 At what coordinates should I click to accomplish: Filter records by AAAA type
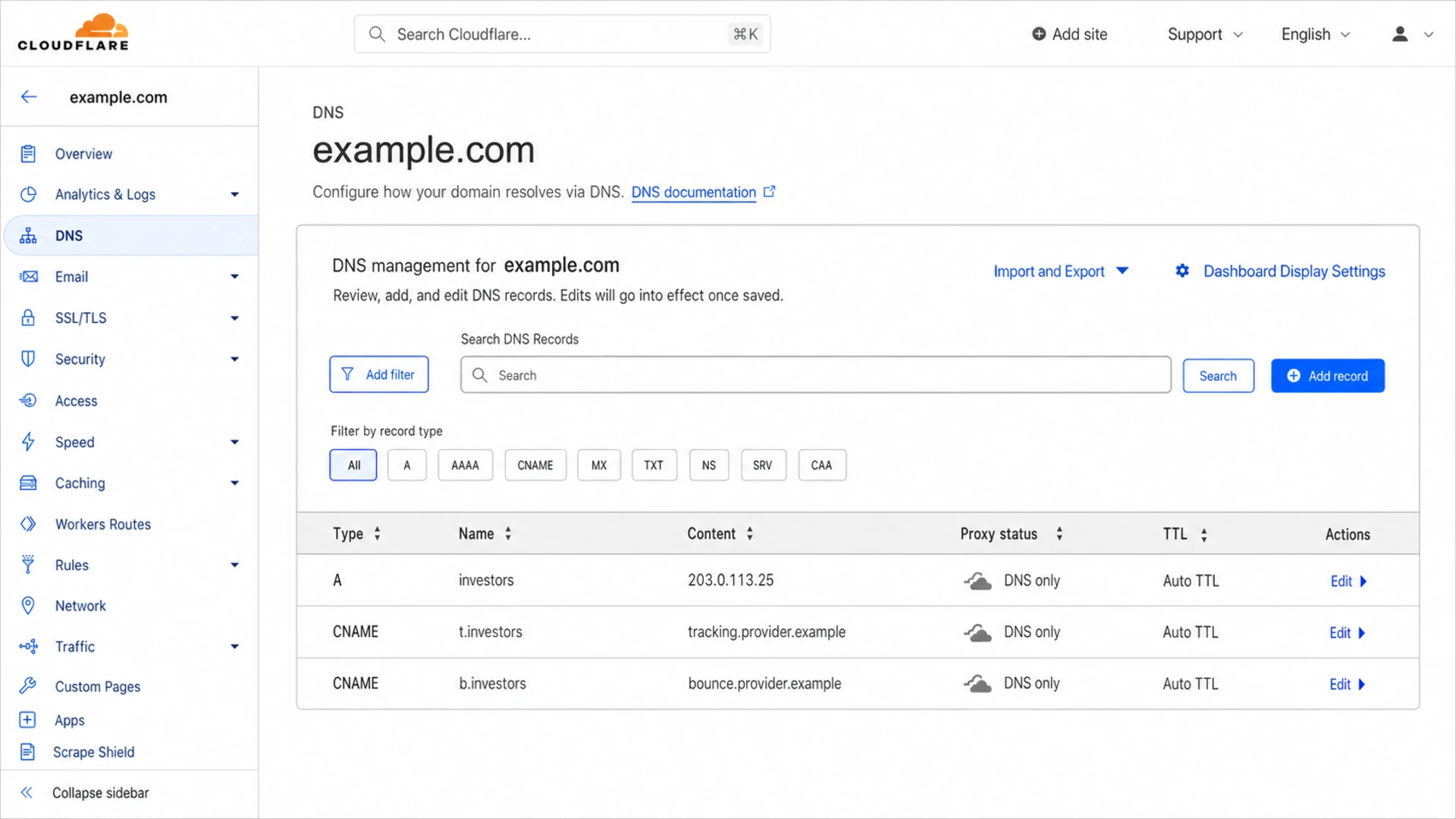click(x=466, y=465)
